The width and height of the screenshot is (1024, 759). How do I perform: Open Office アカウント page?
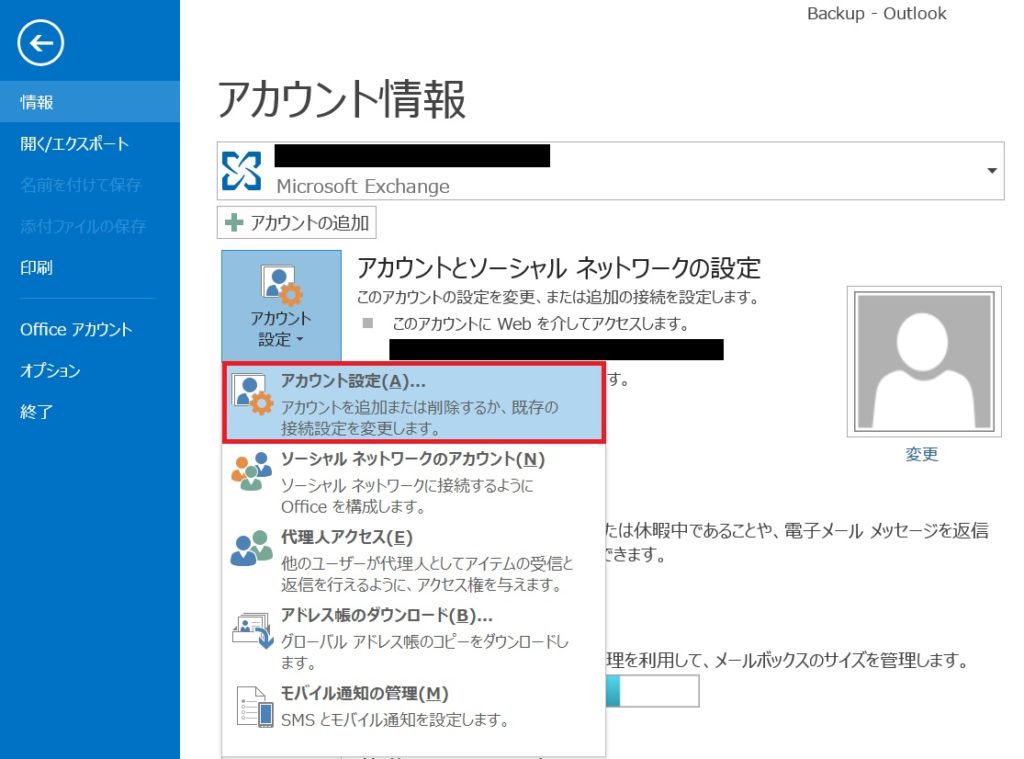90,329
